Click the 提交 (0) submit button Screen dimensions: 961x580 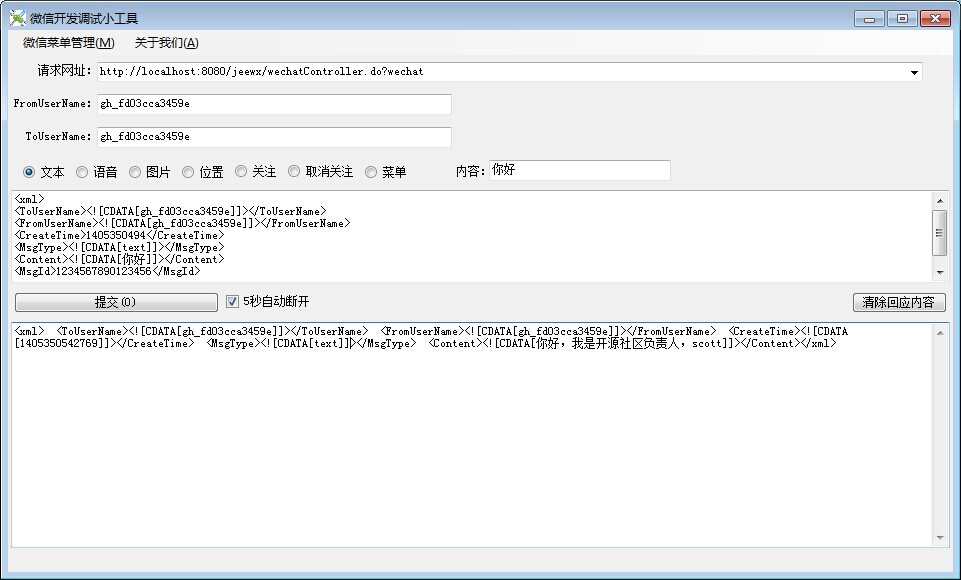tap(116, 302)
